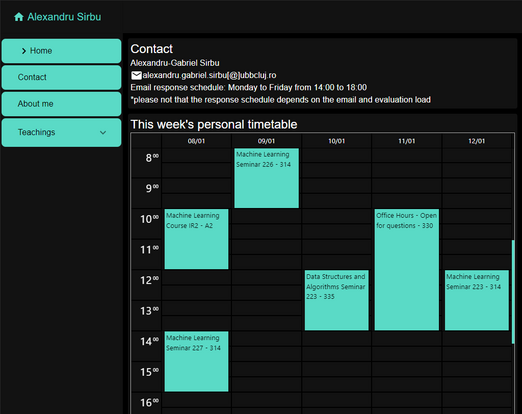
Task: Select Machine Learning Seminar 226 event
Action: click(266, 178)
